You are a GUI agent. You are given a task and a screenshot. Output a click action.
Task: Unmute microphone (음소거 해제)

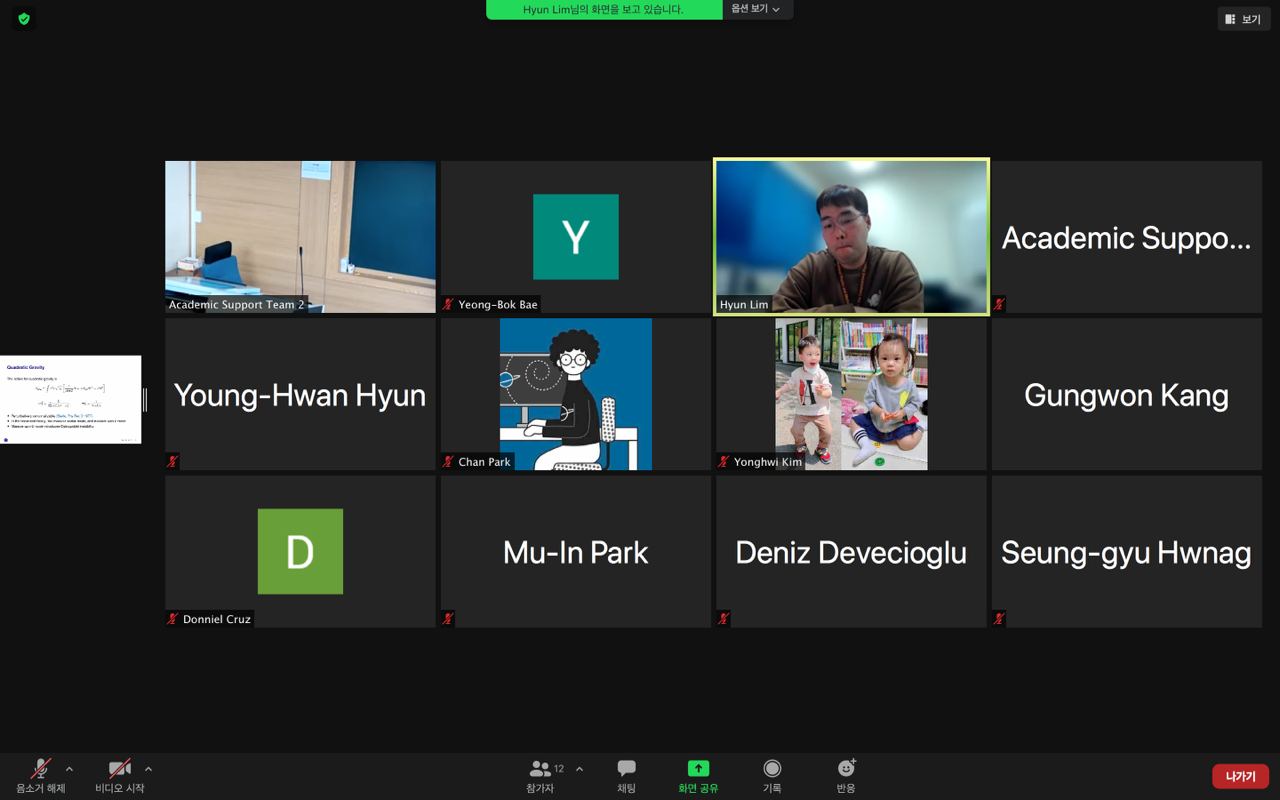[41, 769]
